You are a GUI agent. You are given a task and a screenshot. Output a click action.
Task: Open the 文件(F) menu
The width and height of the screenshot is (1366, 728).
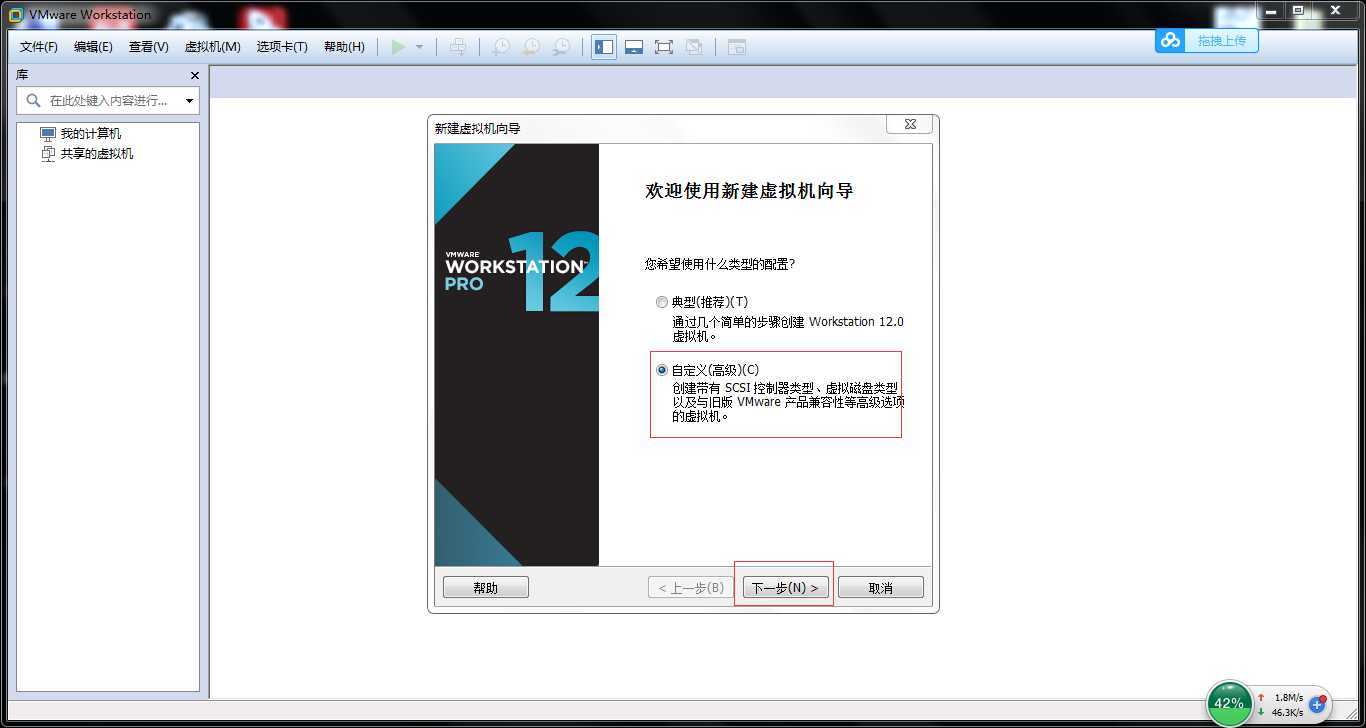[x=39, y=47]
